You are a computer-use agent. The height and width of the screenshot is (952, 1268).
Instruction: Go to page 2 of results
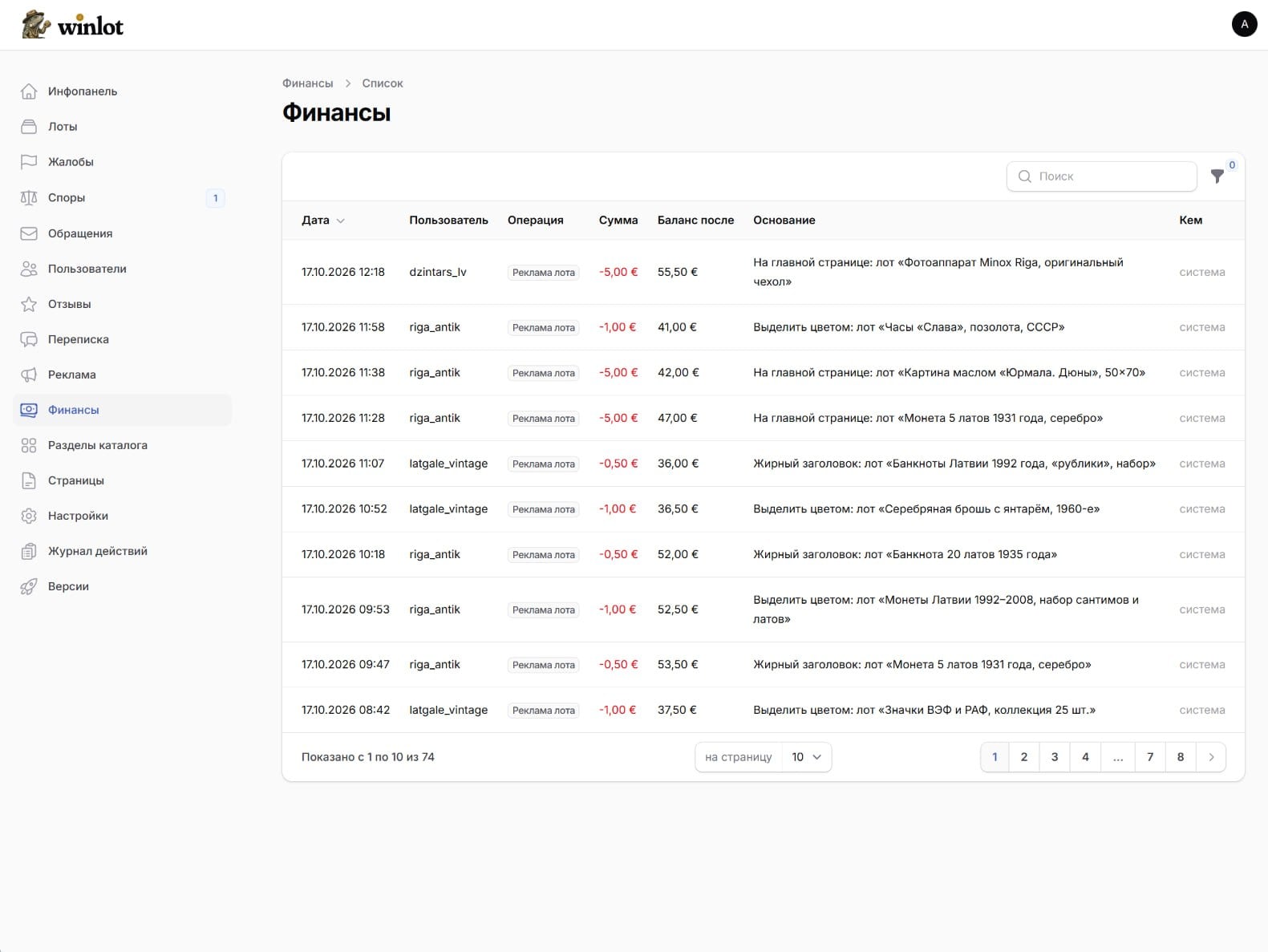1024,757
